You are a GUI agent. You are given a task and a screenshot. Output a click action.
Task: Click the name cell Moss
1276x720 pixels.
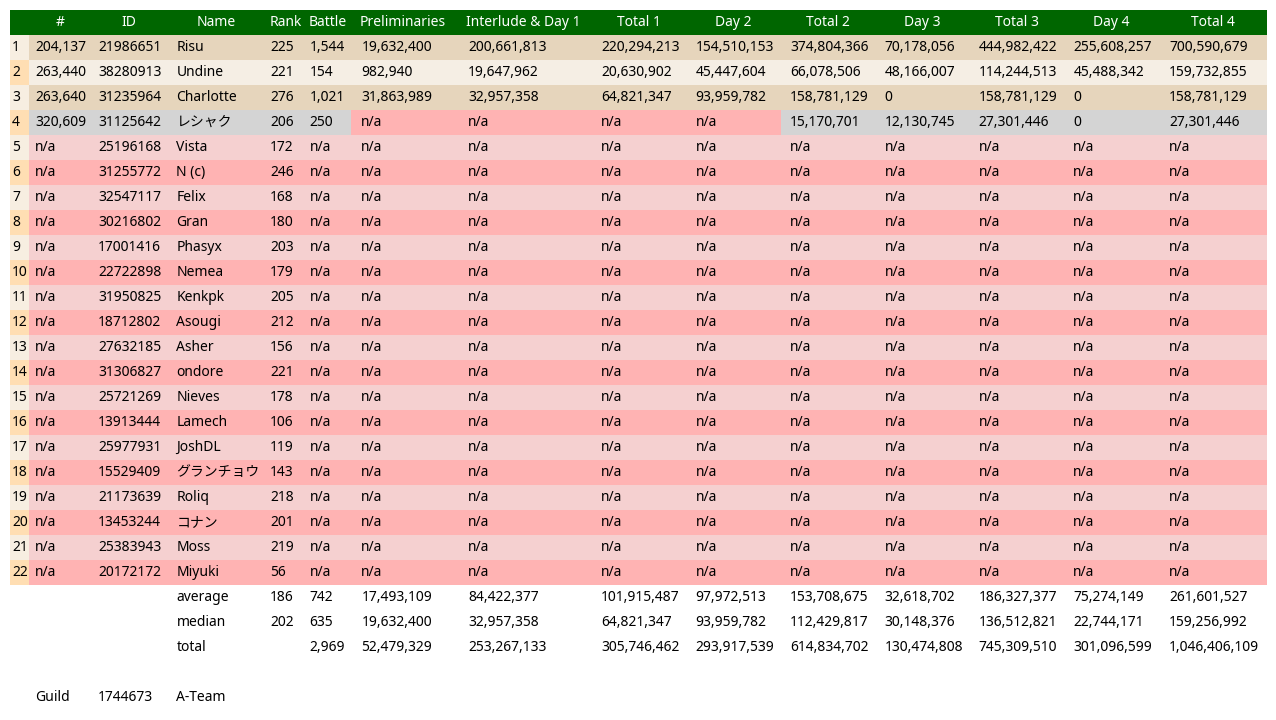[x=194, y=547]
